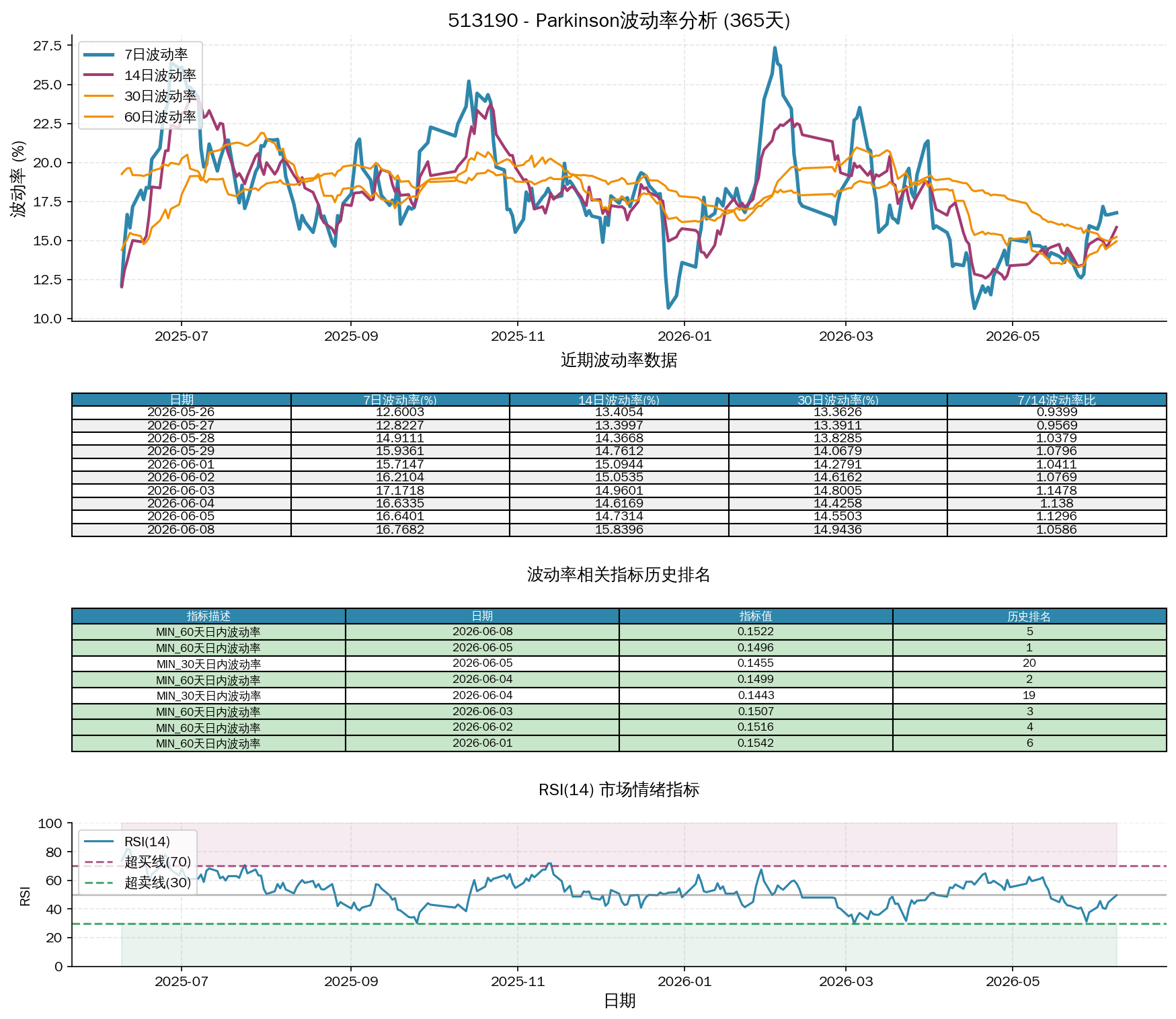Click the 0.1496 indicator value cell
This screenshot has height=1019, width=1176.
[756, 648]
